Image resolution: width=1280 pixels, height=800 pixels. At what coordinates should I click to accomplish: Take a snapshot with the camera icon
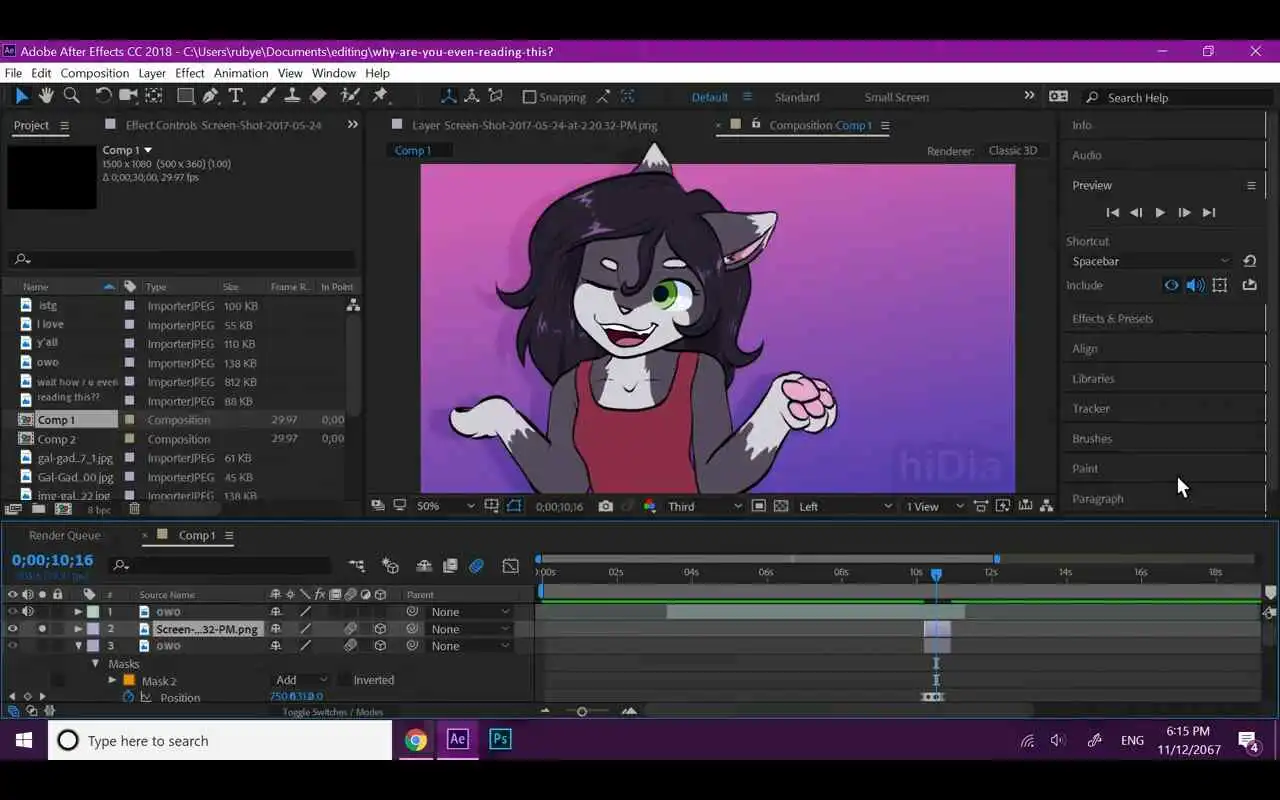(605, 506)
